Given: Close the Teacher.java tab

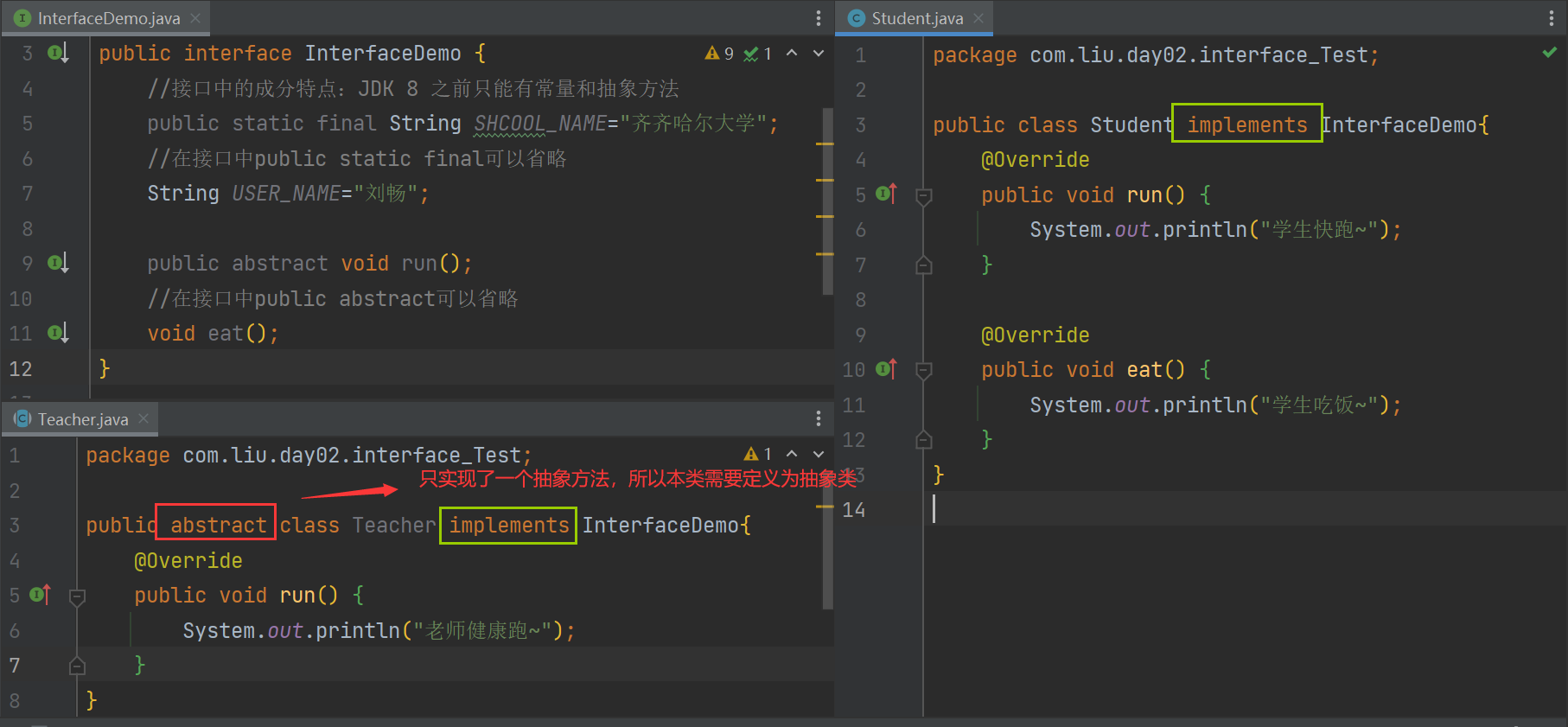Looking at the screenshot, I should click(143, 418).
